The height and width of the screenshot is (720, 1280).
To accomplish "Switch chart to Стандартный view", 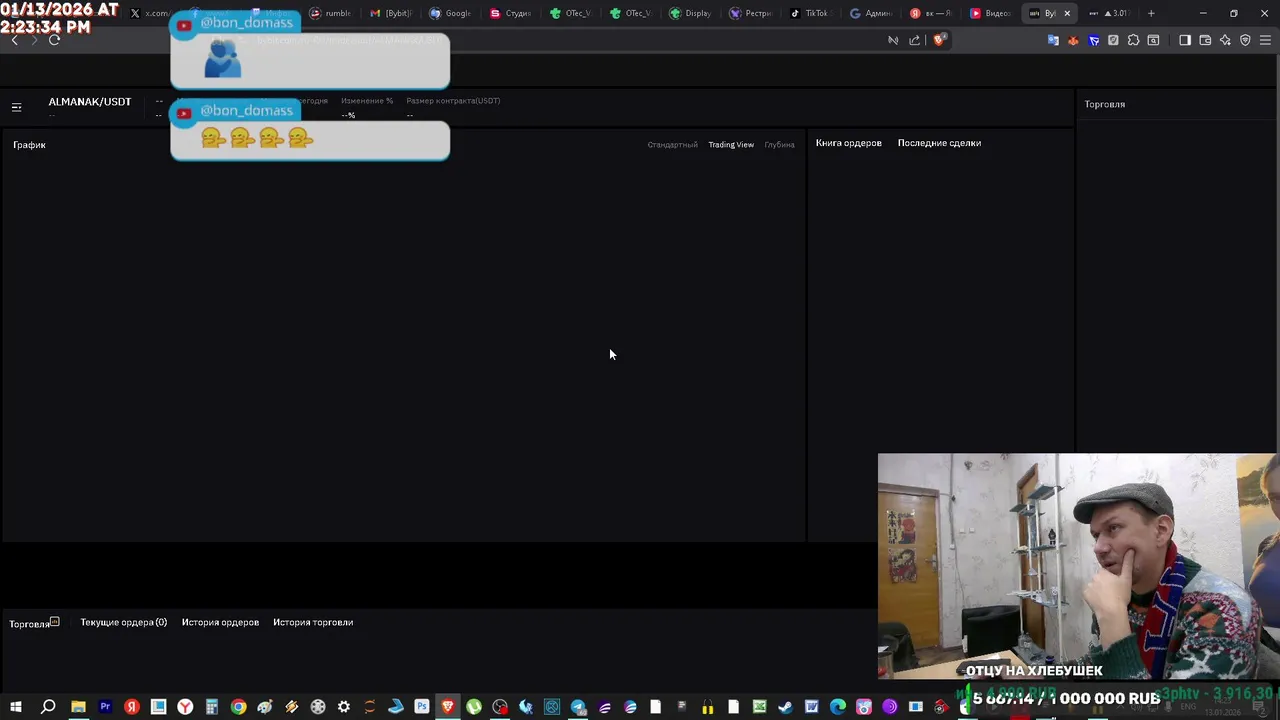I will click(x=672, y=145).
